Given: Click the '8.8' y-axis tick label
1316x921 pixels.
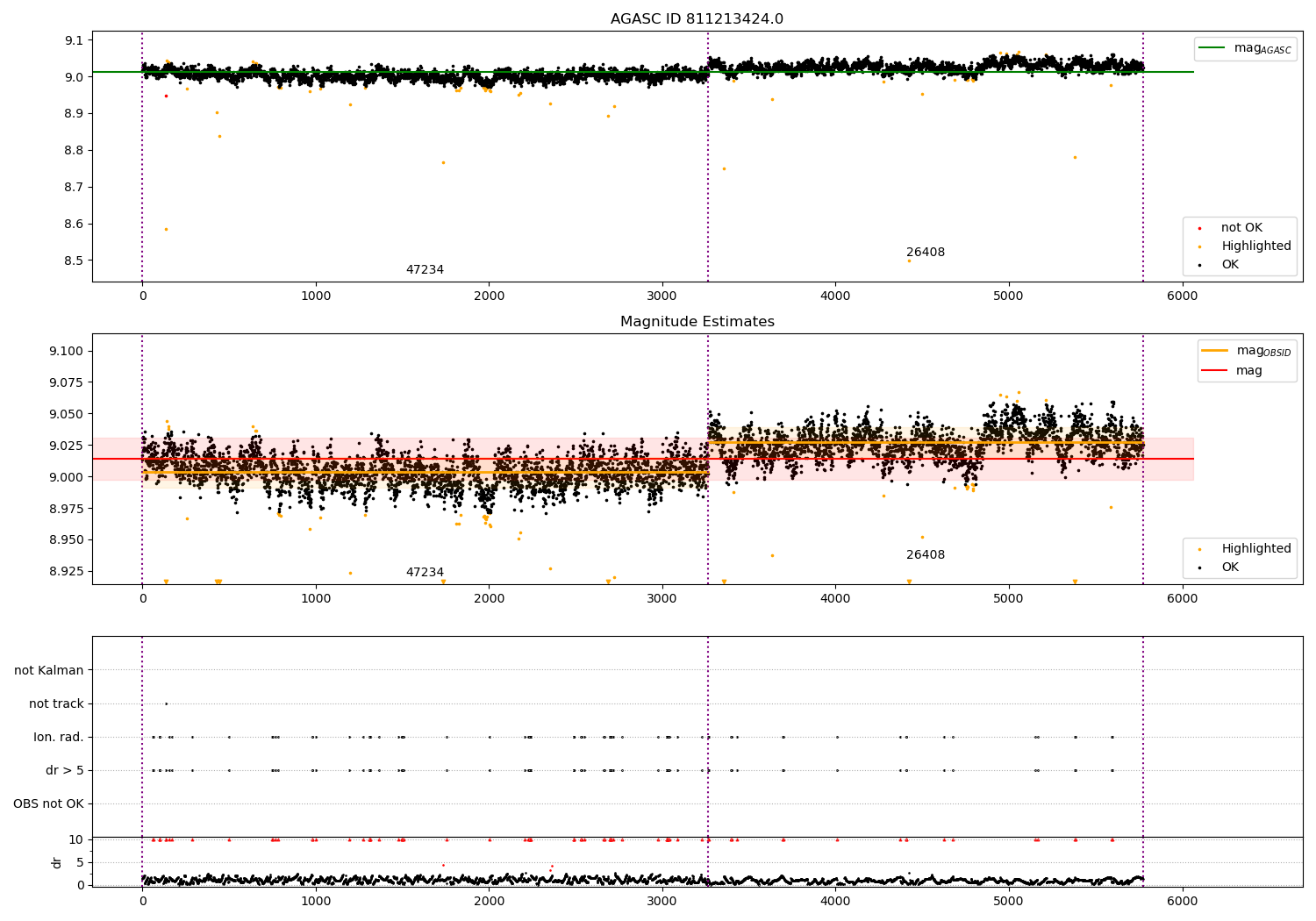Looking at the screenshot, I should coord(74,151).
